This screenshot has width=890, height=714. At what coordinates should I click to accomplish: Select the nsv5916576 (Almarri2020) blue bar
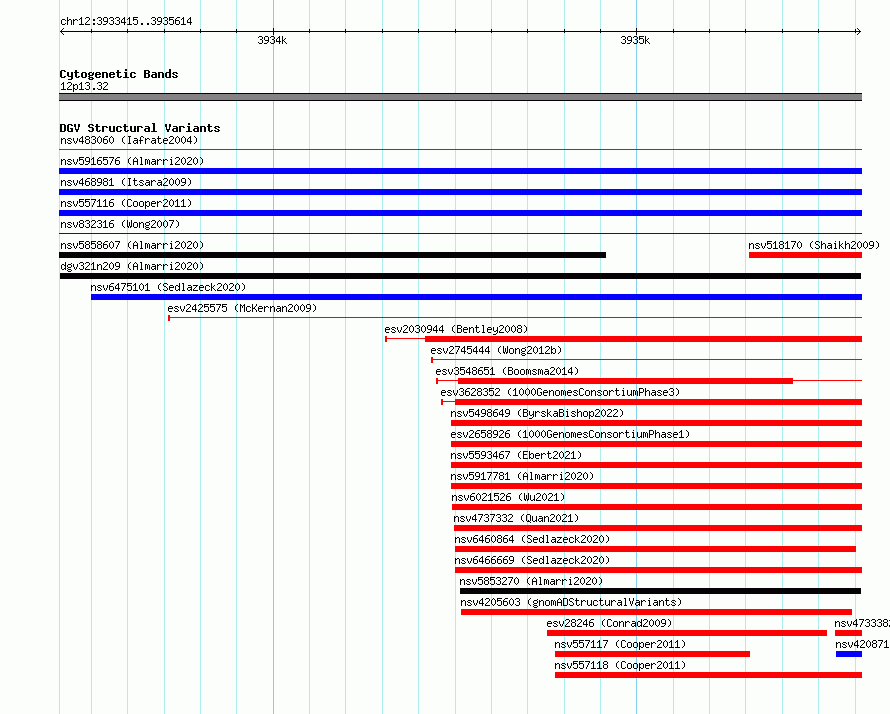460,171
